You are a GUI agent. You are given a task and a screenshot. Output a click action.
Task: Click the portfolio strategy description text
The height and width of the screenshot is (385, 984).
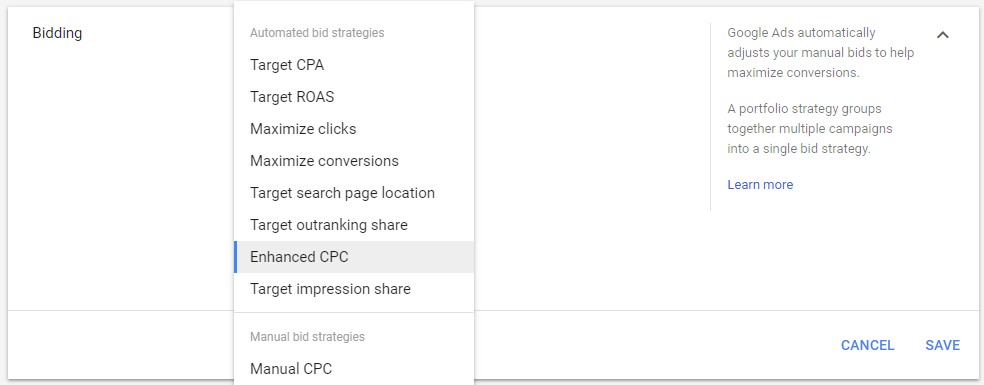coord(810,129)
